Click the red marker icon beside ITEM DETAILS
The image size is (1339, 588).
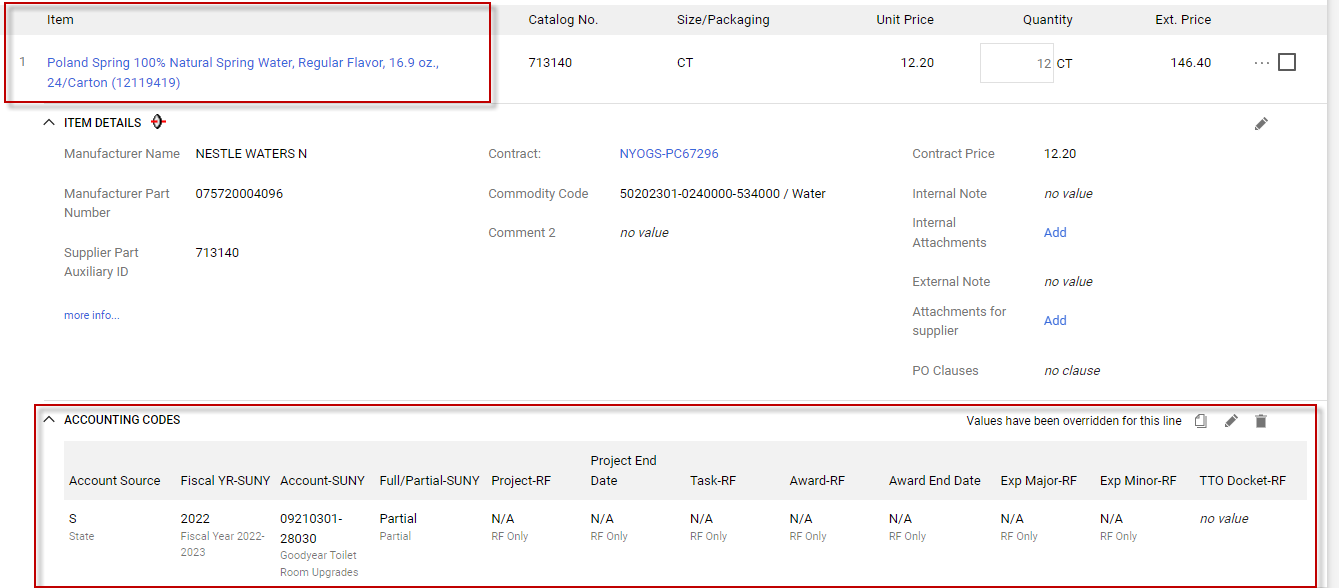pyautogui.click(x=158, y=122)
